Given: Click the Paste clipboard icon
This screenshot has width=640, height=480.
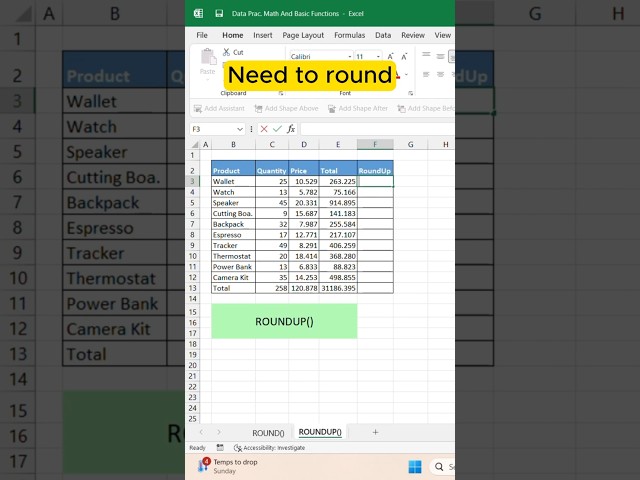Looking at the screenshot, I should tap(208, 57).
